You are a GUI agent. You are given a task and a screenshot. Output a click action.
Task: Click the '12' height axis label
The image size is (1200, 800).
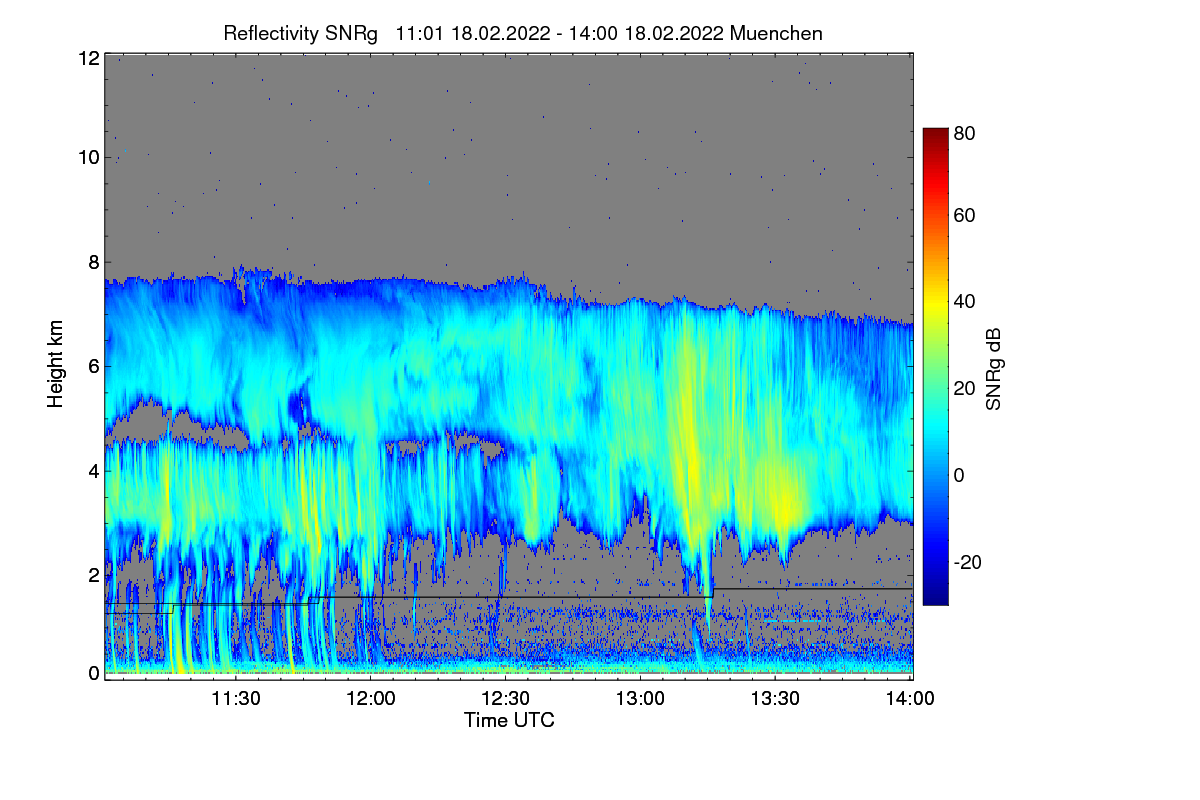click(87, 59)
